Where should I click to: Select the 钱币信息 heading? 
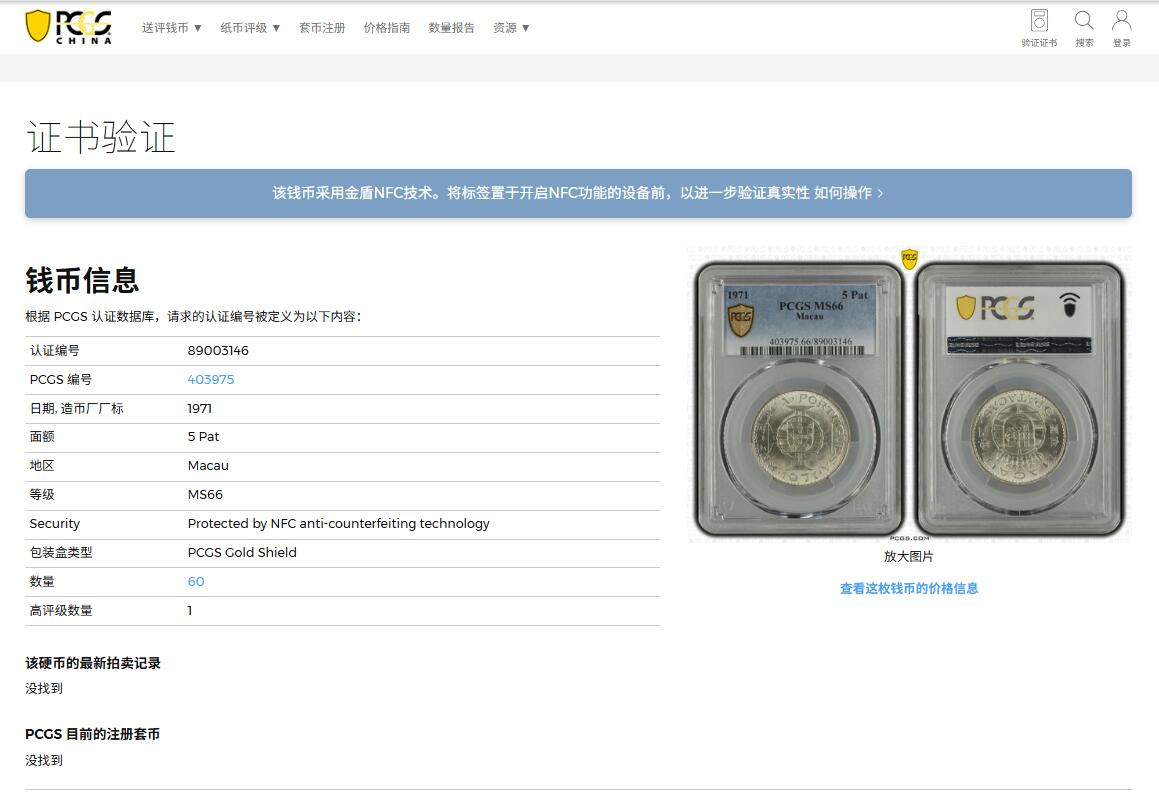(82, 281)
